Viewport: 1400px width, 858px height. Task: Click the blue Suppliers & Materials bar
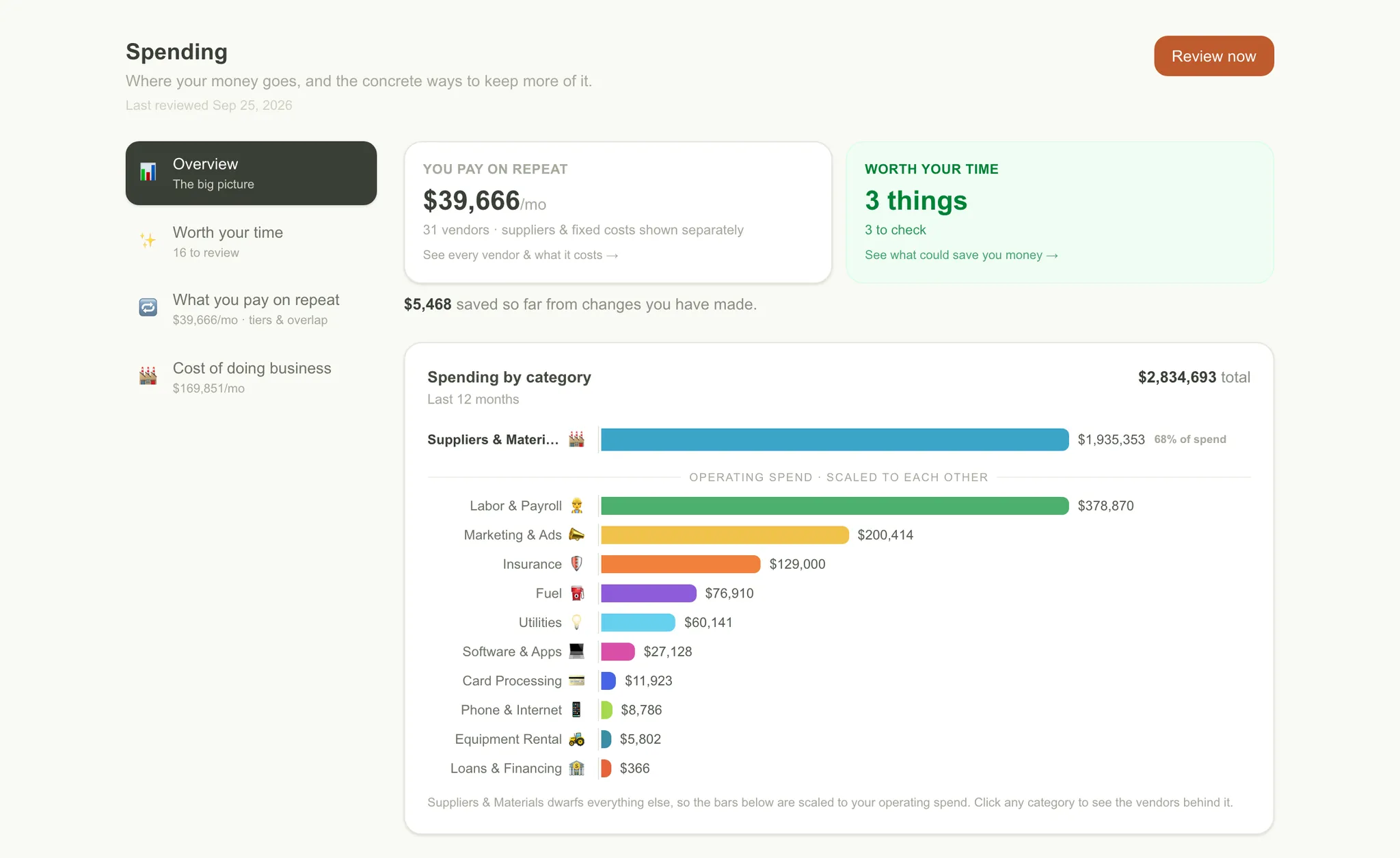(x=835, y=440)
